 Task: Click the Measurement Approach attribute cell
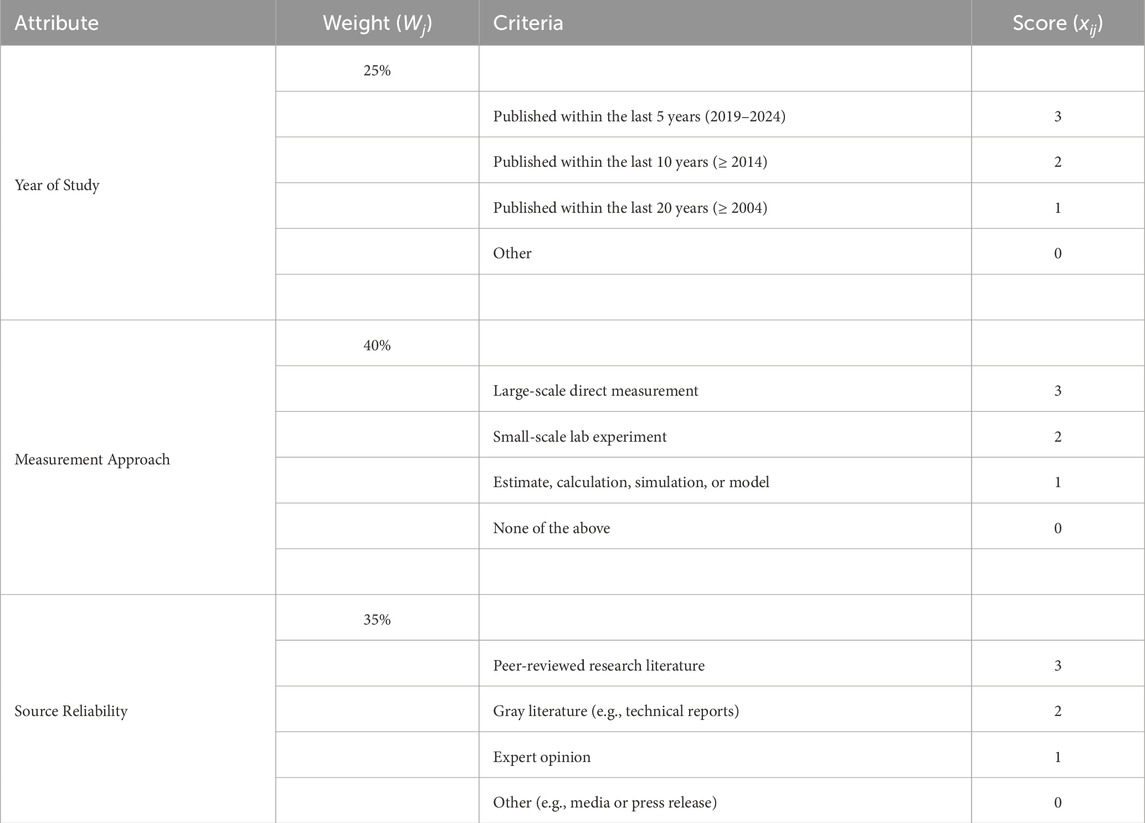92,460
